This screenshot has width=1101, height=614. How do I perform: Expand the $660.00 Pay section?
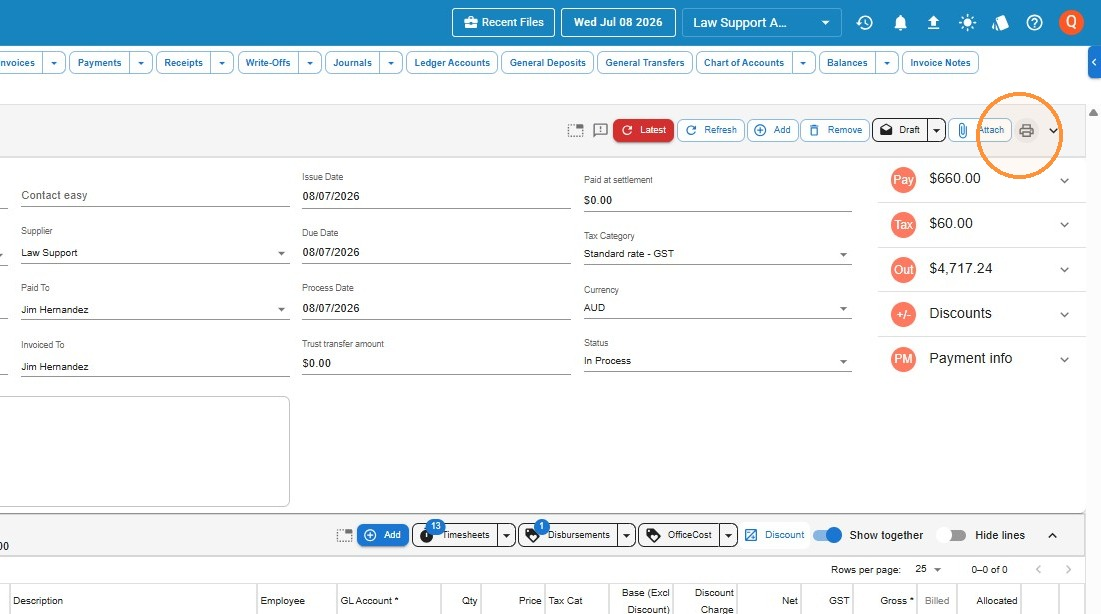coord(1064,181)
